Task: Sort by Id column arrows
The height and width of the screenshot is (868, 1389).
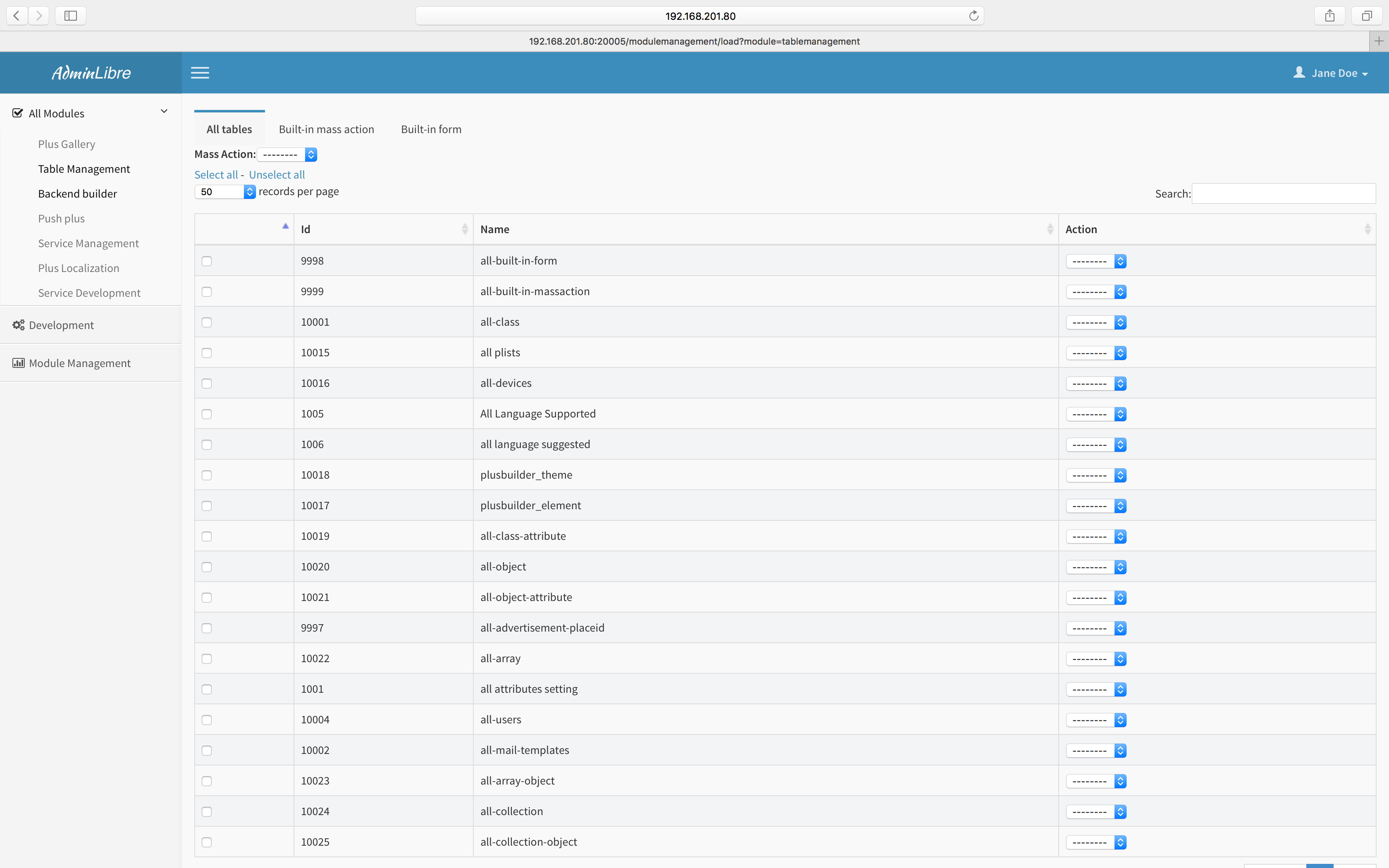Action: pos(464,229)
